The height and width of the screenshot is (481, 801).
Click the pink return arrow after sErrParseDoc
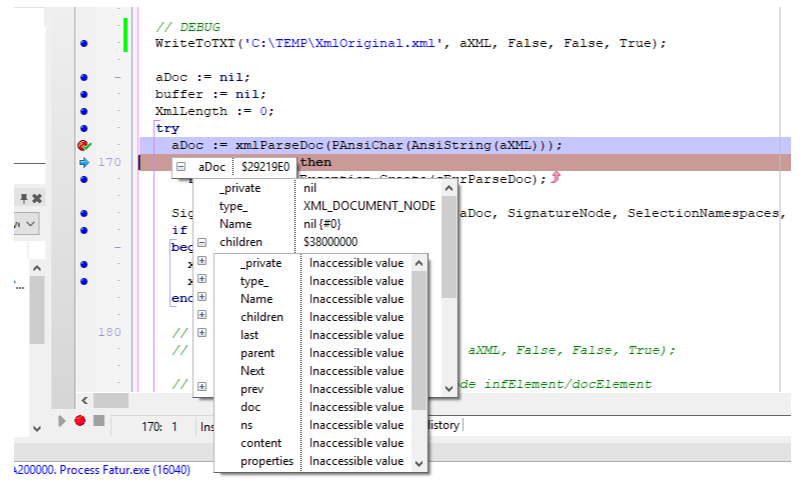coord(556,178)
